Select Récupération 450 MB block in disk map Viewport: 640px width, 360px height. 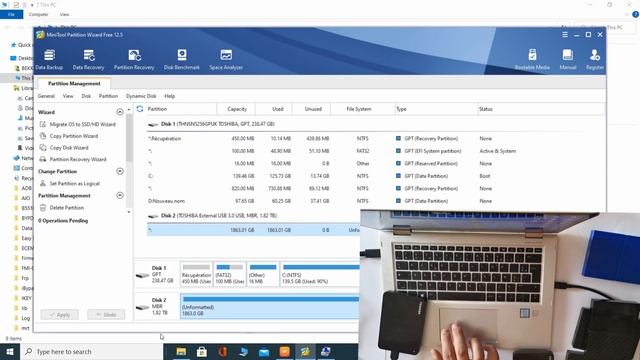[196, 274]
